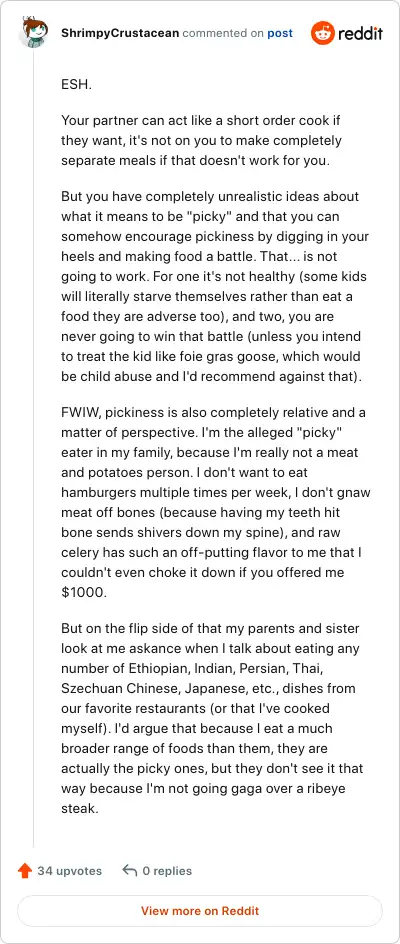Image resolution: width=400 pixels, height=944 pixels.
Task: Click ShrimpyCrustacean's avatar image
Action: coord(33,33)
